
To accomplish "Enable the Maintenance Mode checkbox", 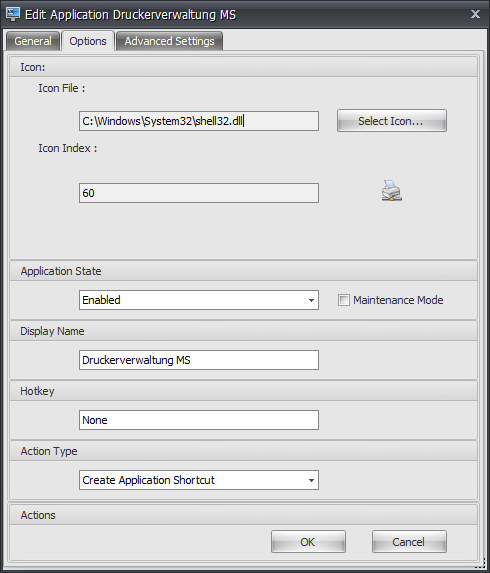I will pyautogui.click(x=343, y=300).
